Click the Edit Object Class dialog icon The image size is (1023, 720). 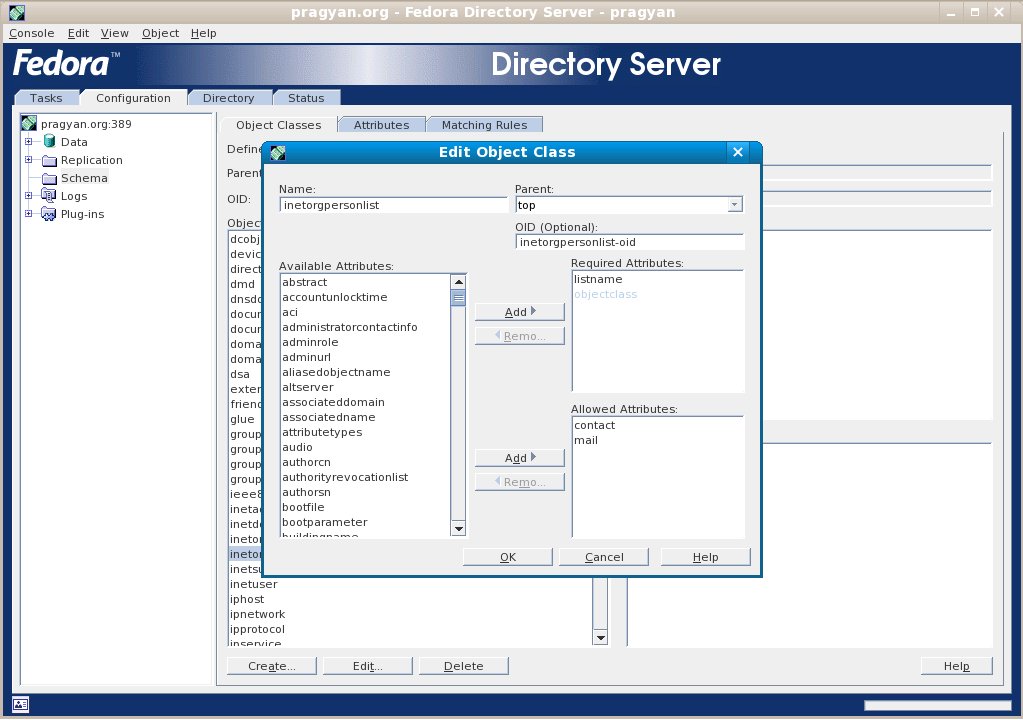pyautogui.click(x=278, y=153)
